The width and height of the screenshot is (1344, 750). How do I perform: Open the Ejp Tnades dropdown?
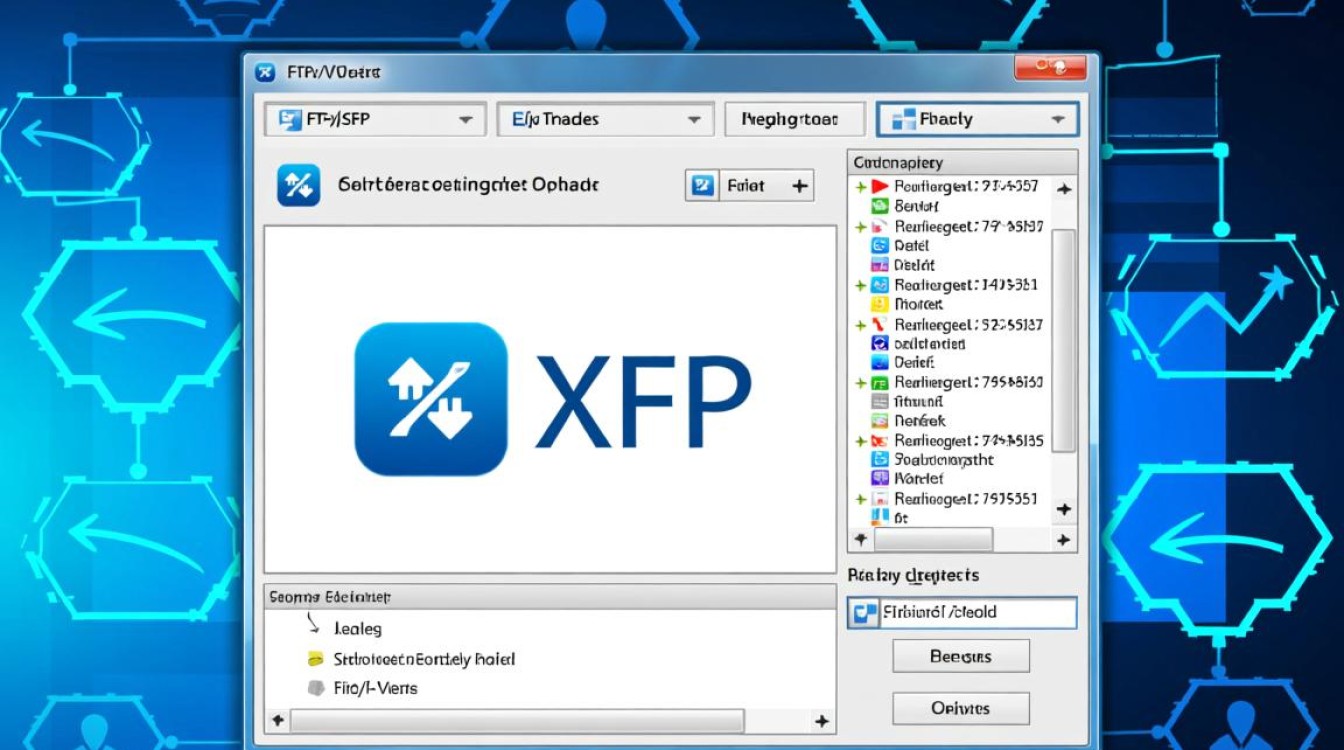coord(693,119)
